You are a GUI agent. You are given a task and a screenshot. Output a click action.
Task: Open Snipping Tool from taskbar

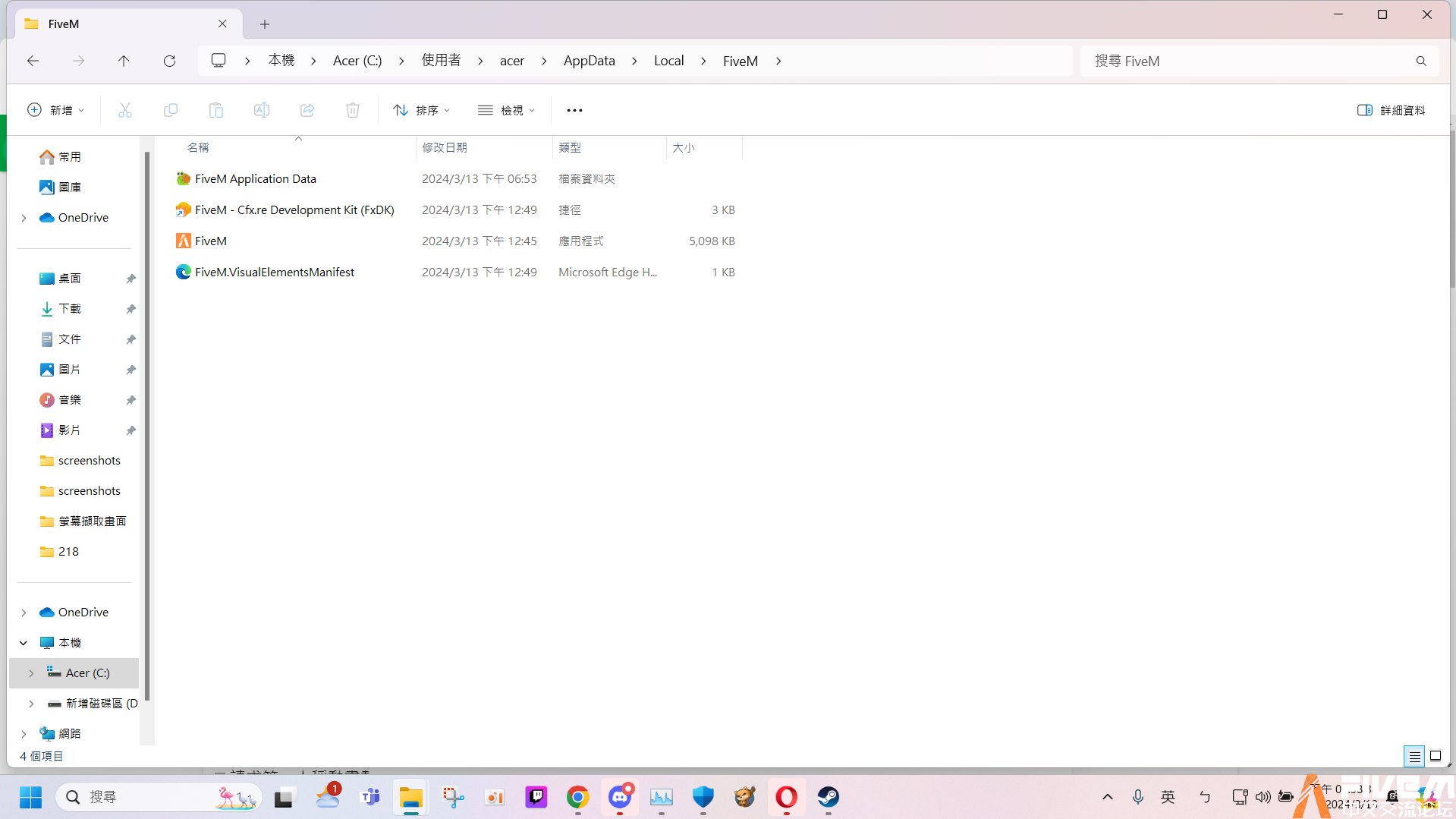(x=454, y=797)
